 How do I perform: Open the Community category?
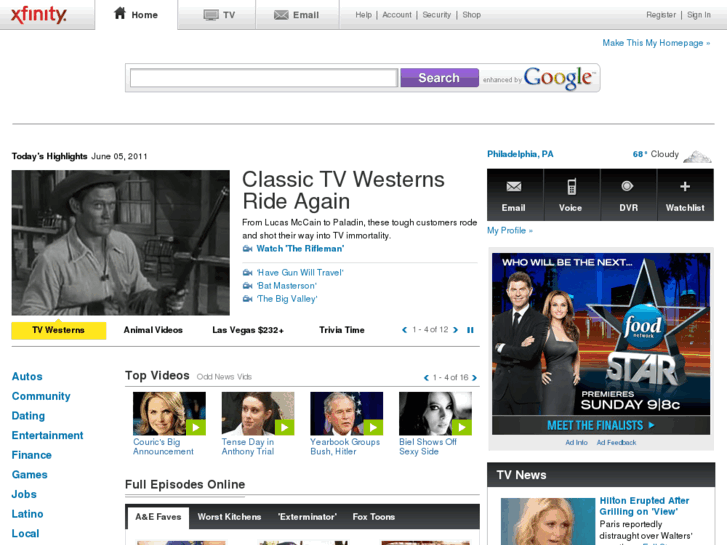click(x=41, y=396)
